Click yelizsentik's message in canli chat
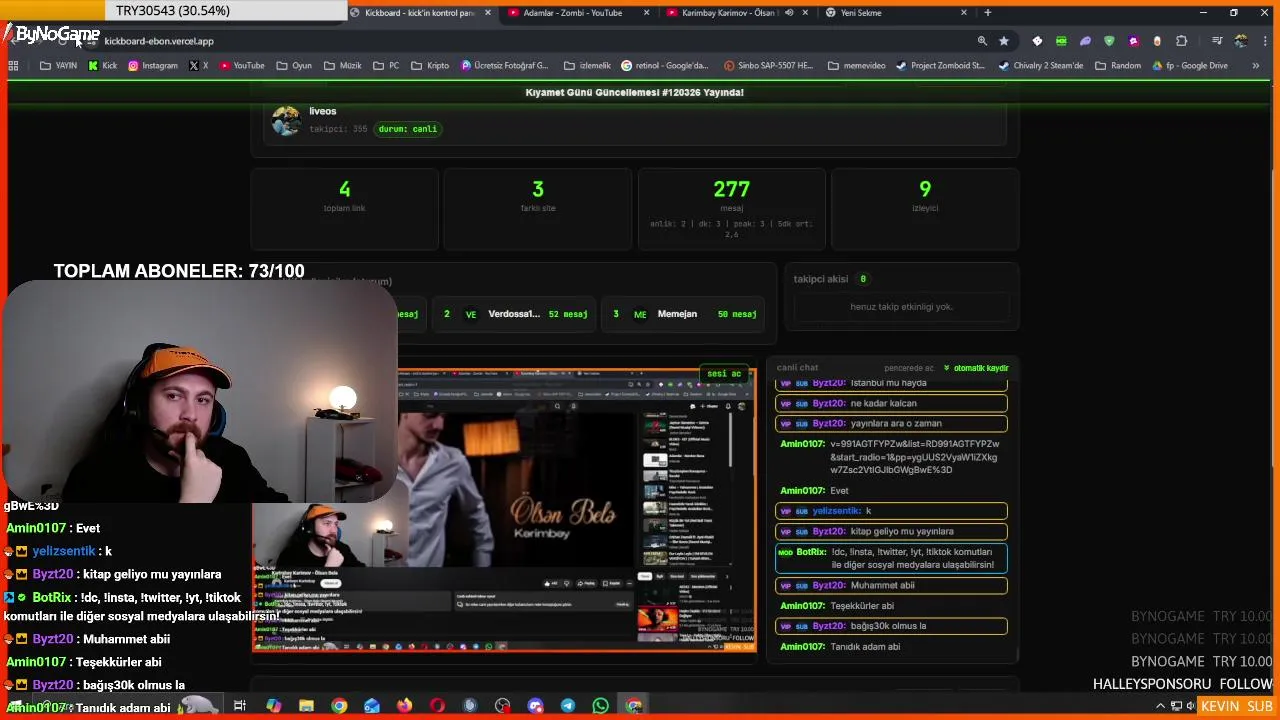Screen dimensions: 1280x720 pos(891,511)
